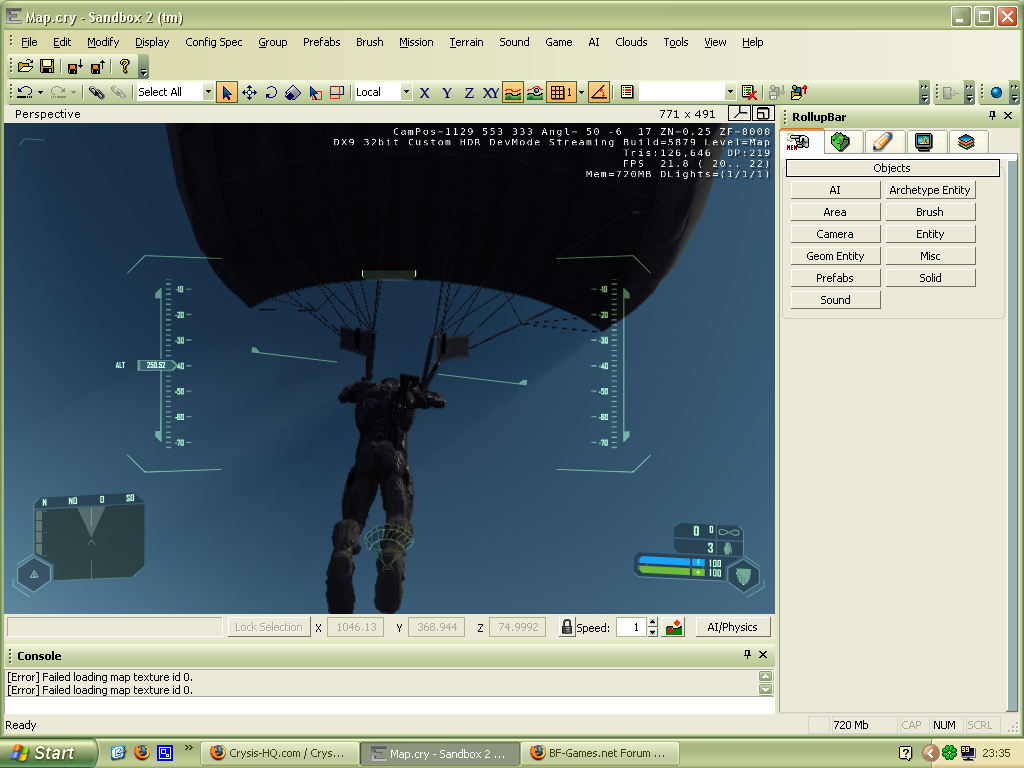Viewport: 1024px width, 768px height.
Task: Switch to RollupBar Terrain tab
Action: pos(840,142)
